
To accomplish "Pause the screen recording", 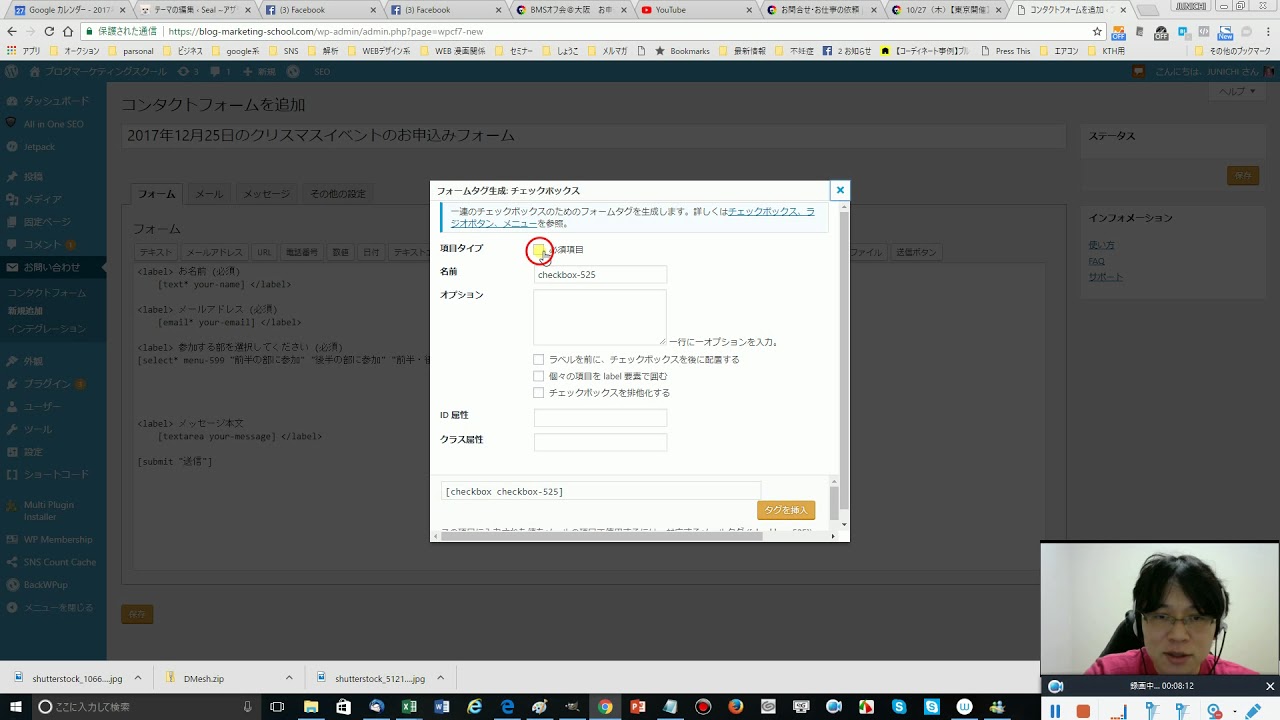I will 1054,711.
